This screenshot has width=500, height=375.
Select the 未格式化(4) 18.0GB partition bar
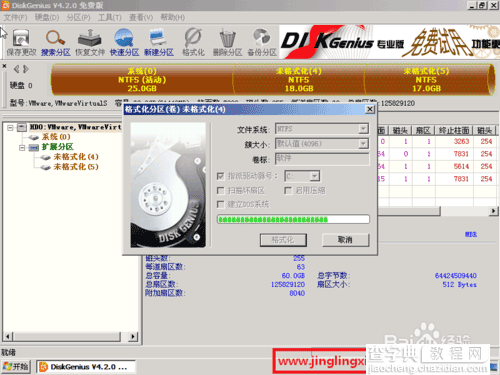click(x=299, y=80)
